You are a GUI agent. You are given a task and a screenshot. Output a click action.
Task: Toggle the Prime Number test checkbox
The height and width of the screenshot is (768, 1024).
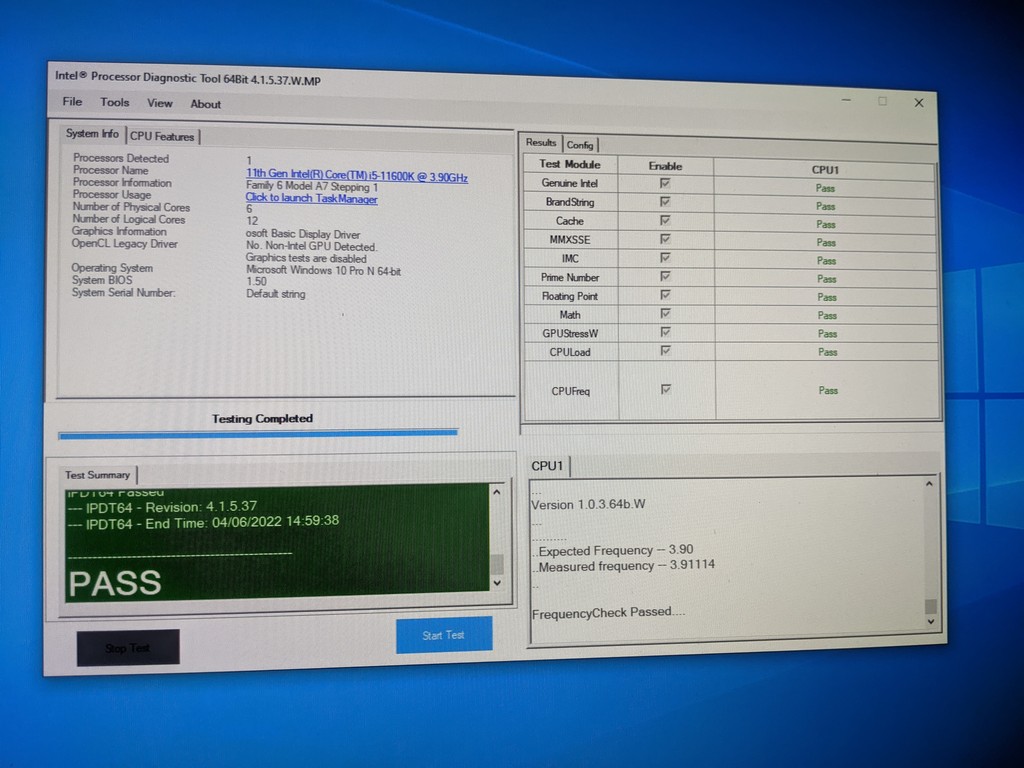(x=665, y=276)
